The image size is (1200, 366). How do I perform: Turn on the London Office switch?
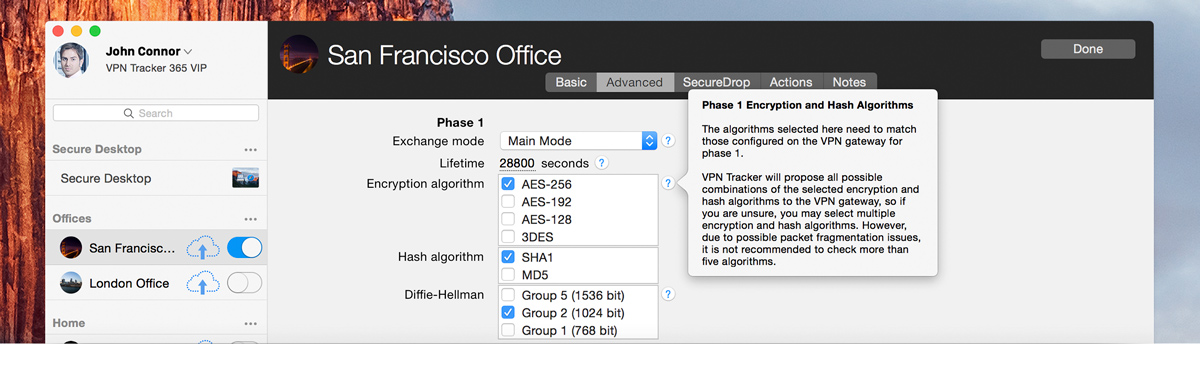point(245,283)
